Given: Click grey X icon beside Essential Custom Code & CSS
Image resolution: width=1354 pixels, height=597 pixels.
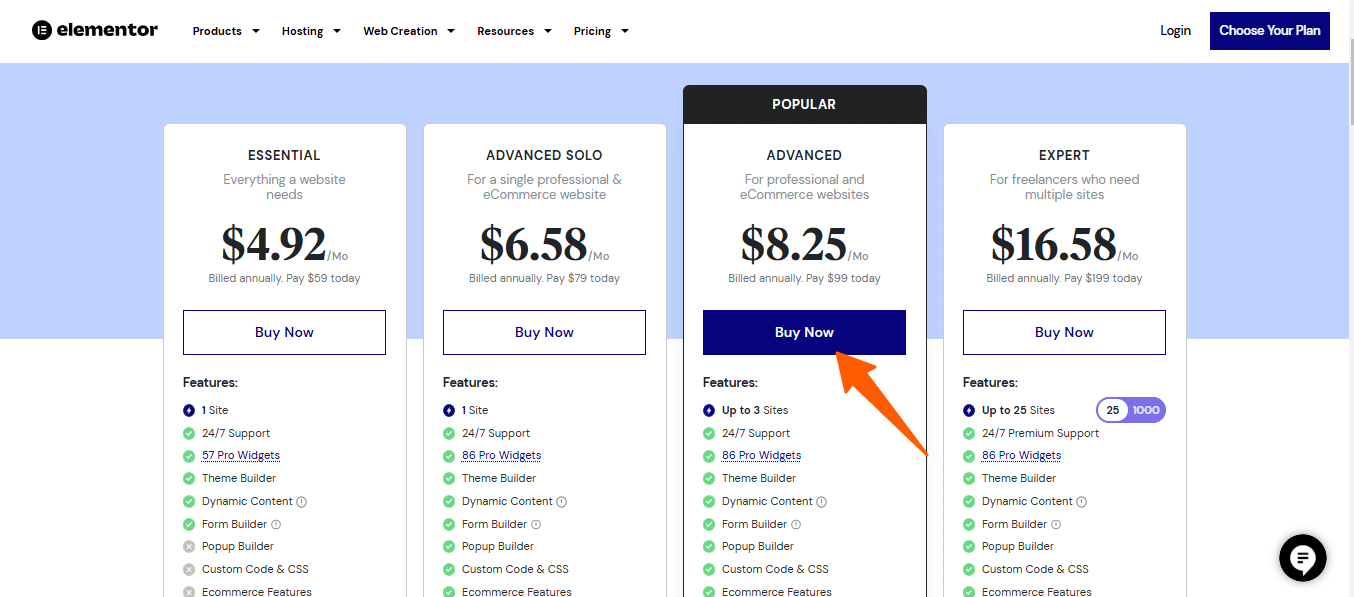Looking at the screenshot, I should click(189, 569).
